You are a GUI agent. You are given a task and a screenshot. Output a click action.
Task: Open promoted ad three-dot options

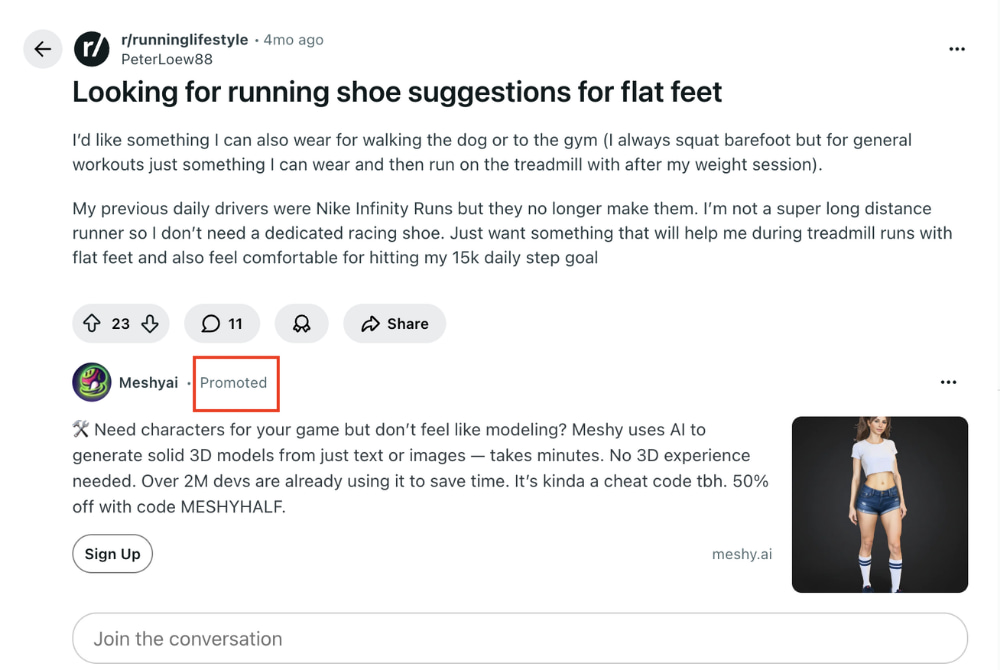pos(948,382)
